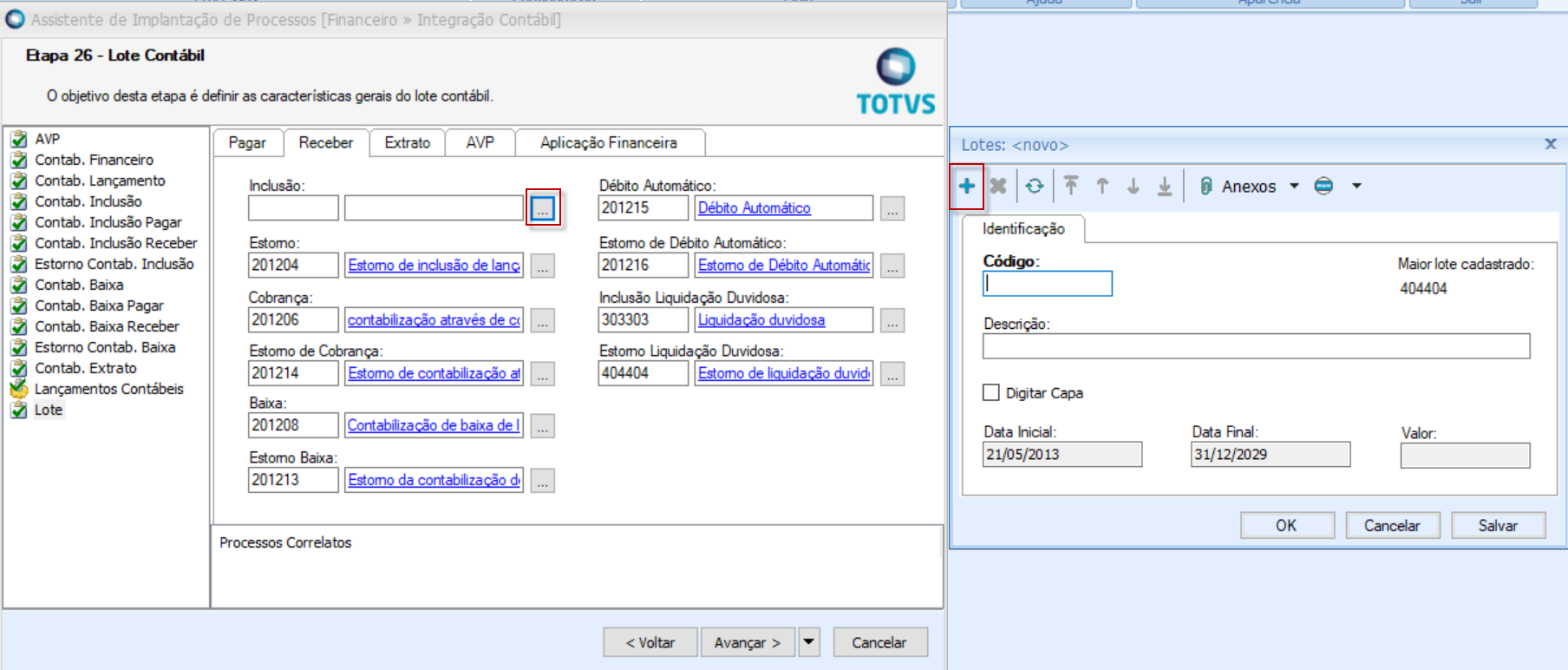
Task: Open lookup button for Baixa 201208
Action: [x=543, y=426]
